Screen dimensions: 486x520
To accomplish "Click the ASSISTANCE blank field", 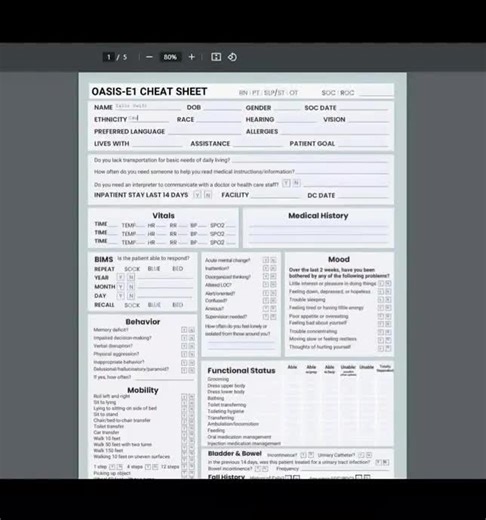I will coord(258,144).
